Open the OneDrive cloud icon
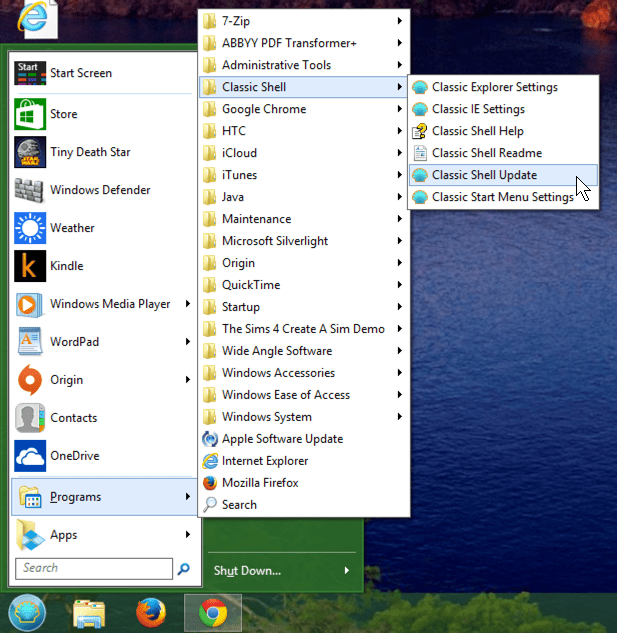Viewport: 617px width, 633px height. pos(30,455)
